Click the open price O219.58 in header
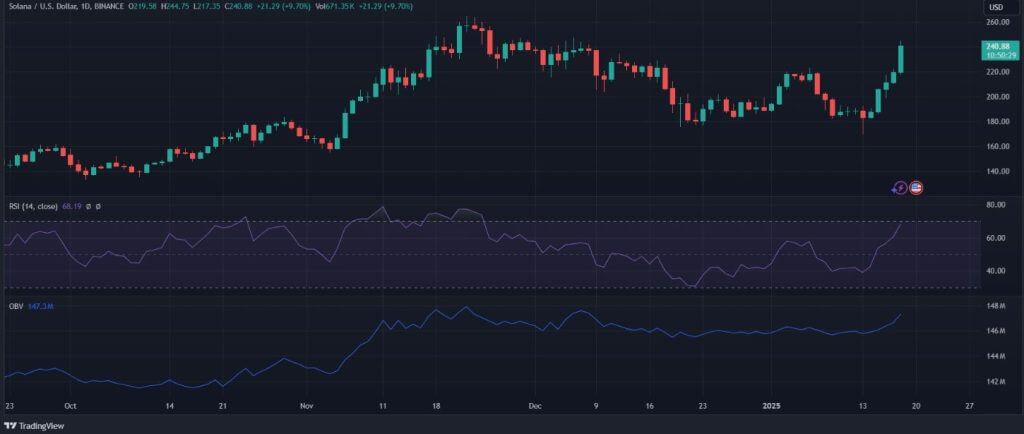The height and width of the screenshot is (434, 1024). (143, 6)
